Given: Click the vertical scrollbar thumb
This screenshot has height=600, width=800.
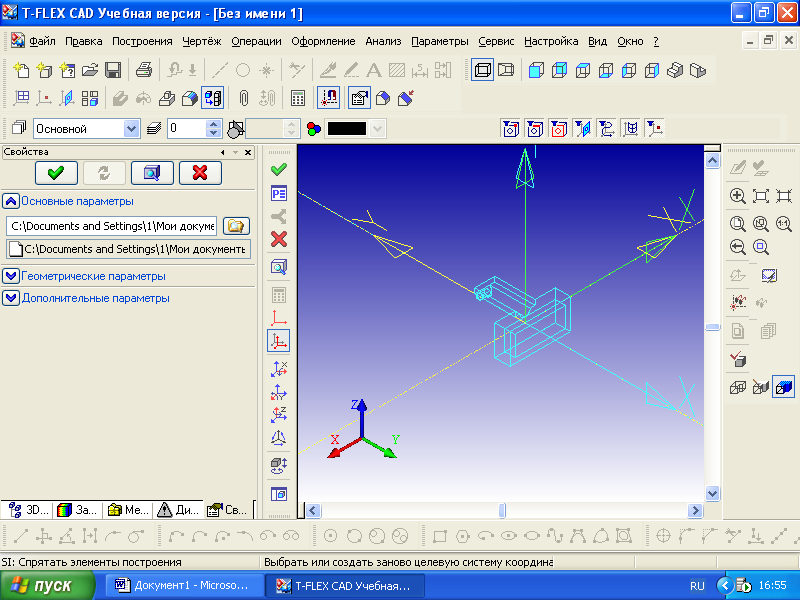Looking at the screenshot, I should coord(712,327).
